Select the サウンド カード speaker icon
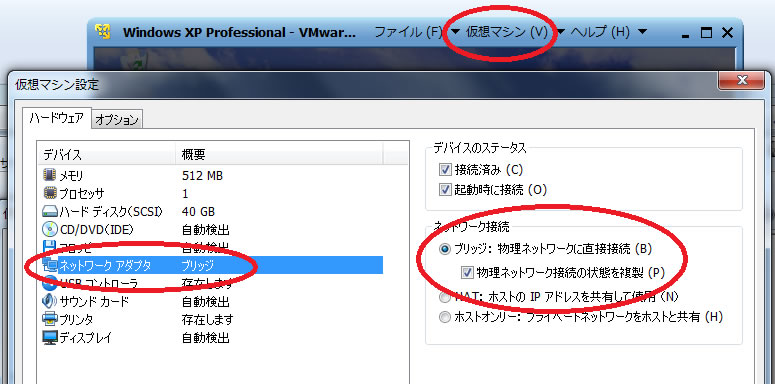 49,301
